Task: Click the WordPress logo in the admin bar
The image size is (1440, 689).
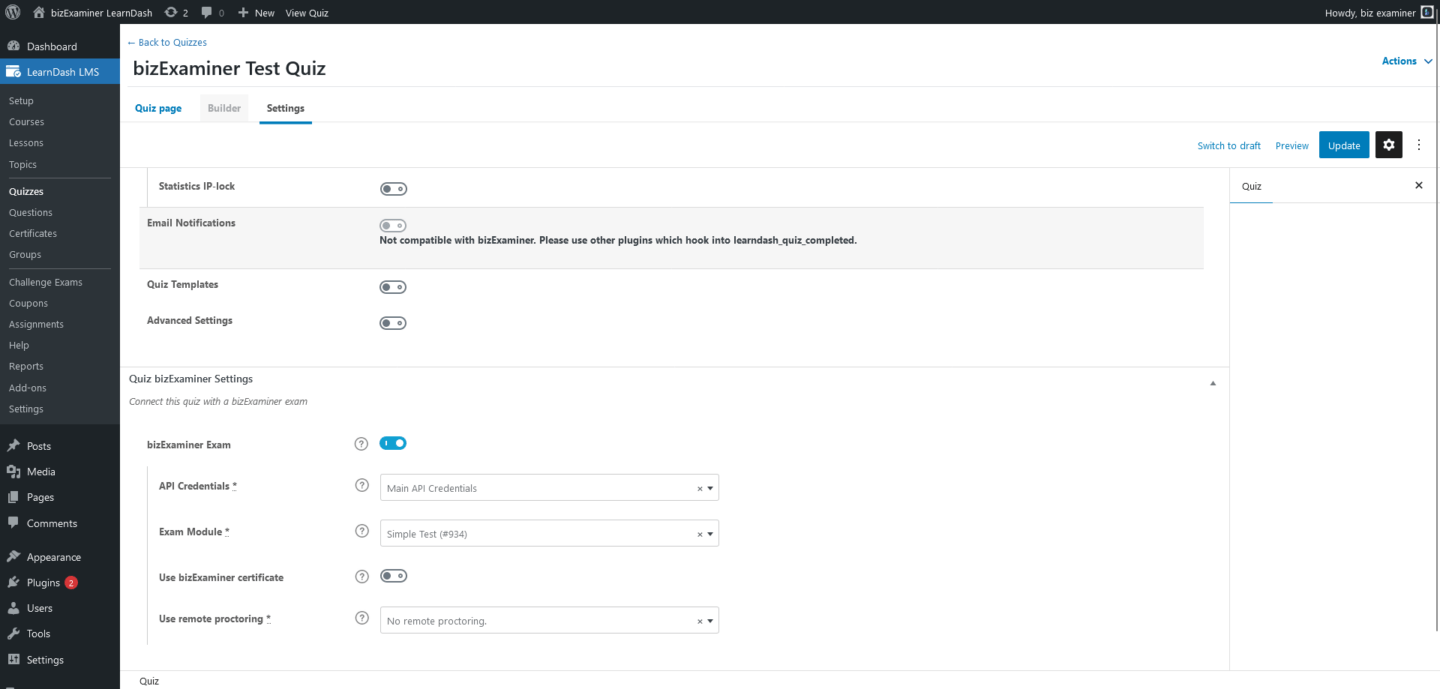Action: 11,12
